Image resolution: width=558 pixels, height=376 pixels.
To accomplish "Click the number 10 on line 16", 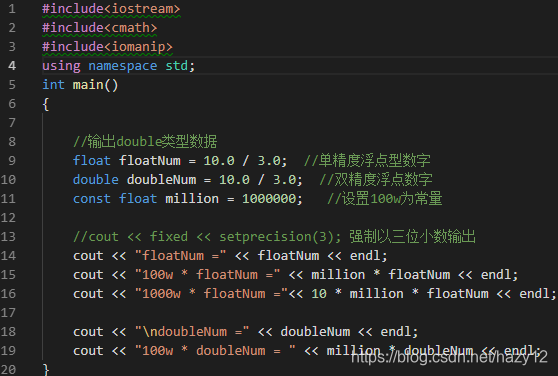I will tap(319, 293).
